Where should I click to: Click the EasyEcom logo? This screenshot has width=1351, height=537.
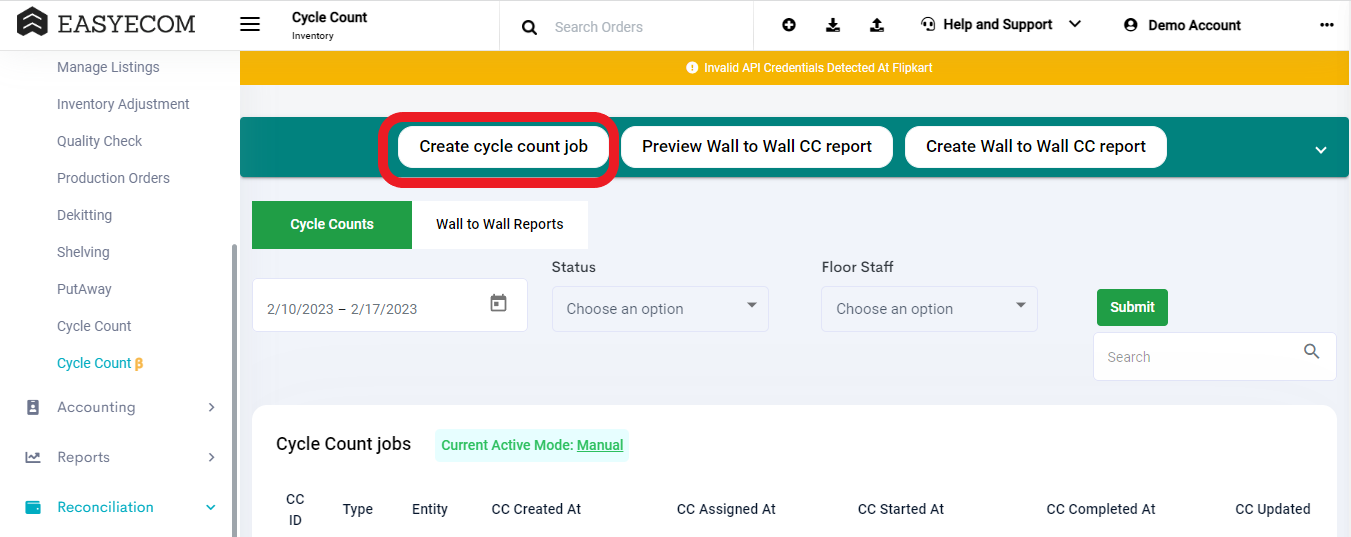pyautogui.click(x=106, y=23)
